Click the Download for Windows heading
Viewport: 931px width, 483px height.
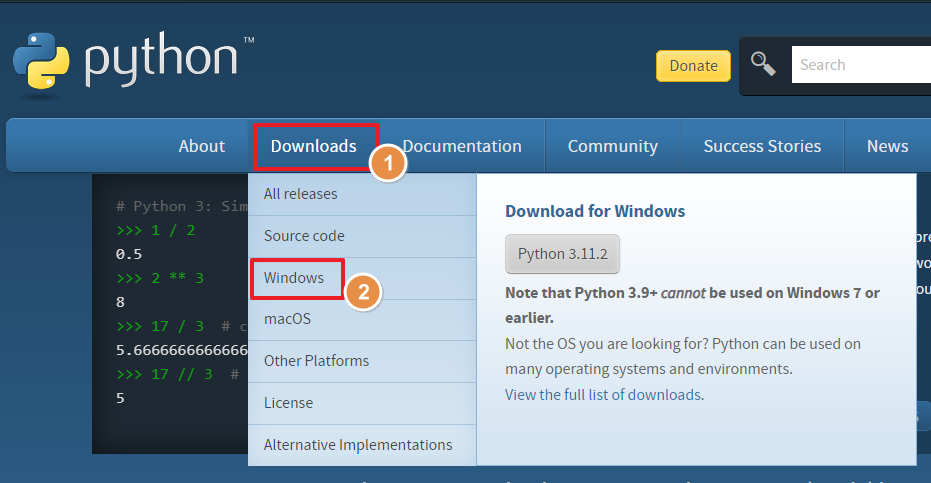(595, 211)
